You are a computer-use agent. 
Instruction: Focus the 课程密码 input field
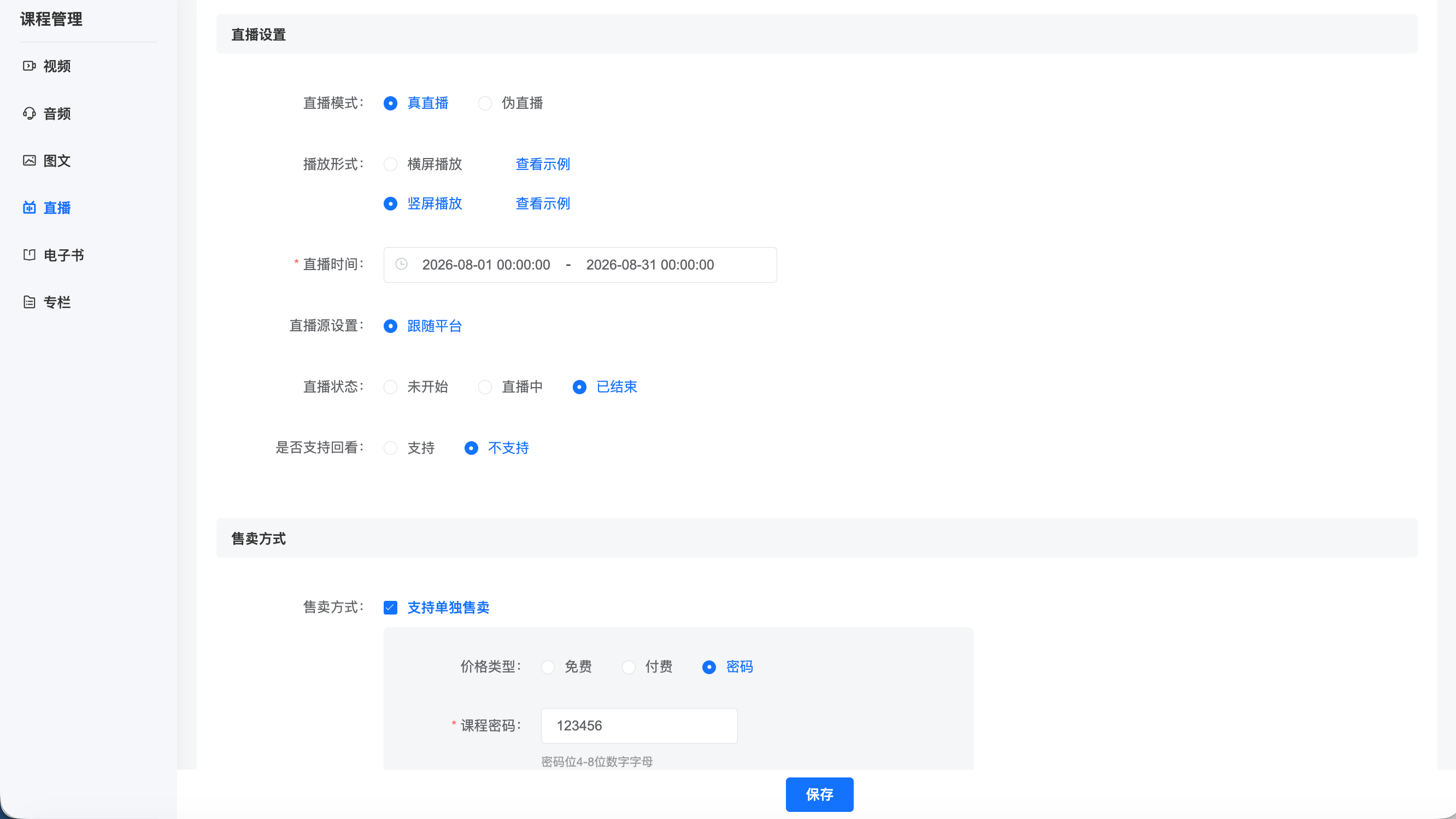point(639,726)
